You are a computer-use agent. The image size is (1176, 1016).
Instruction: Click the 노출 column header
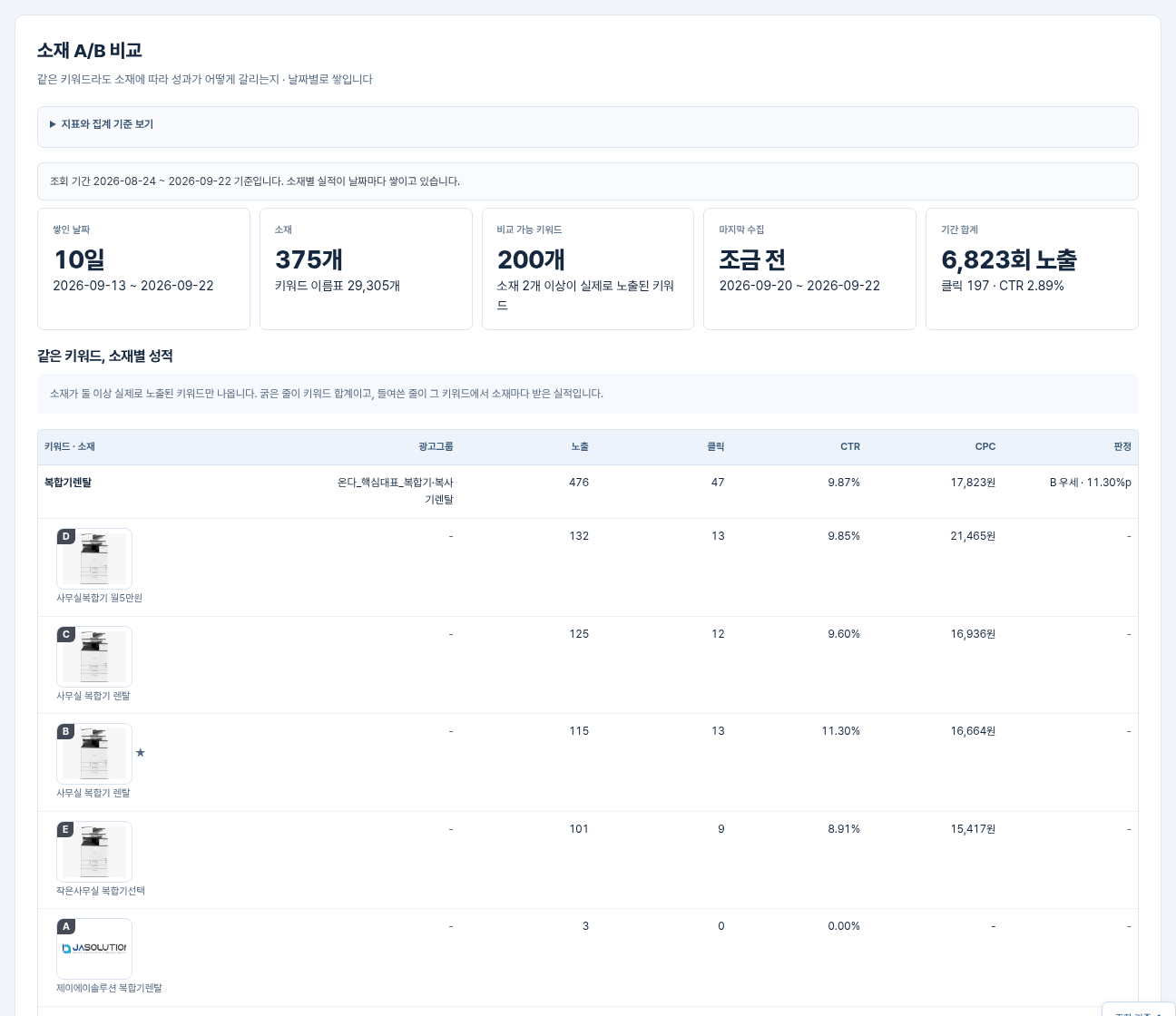[x=580, y=446]
